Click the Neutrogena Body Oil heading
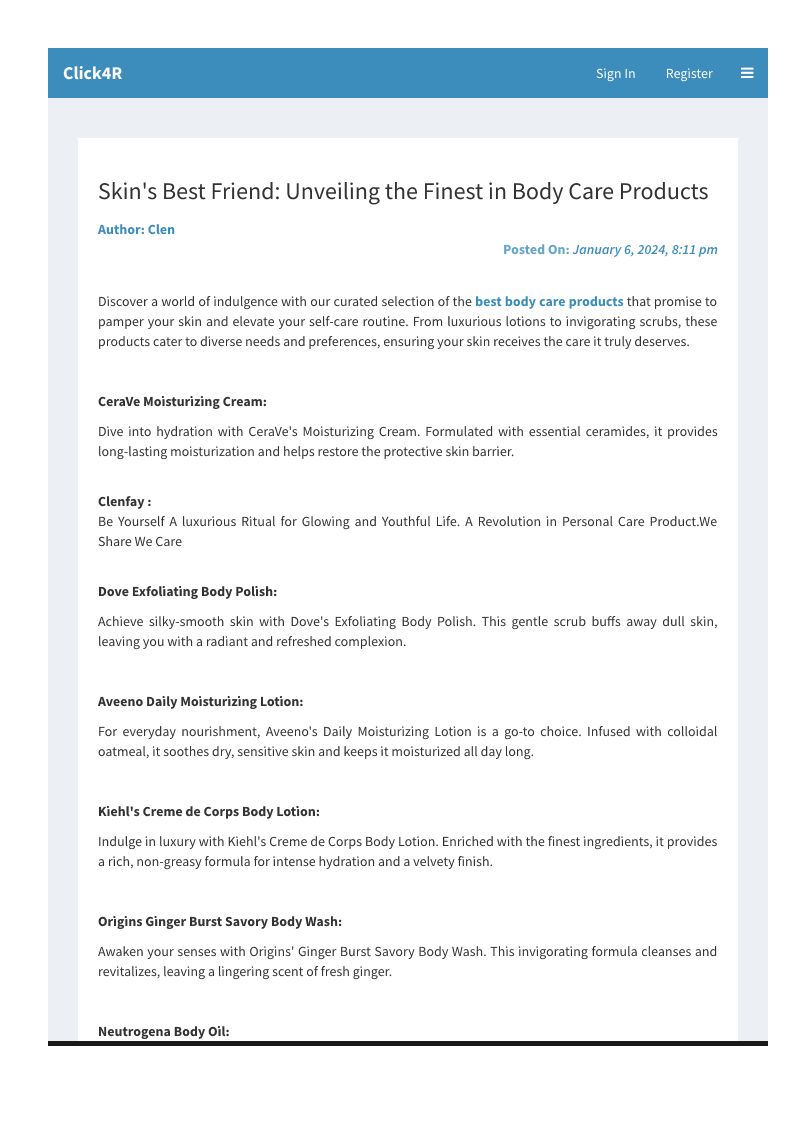The image size is (793, 1123). click(163, 1031)
